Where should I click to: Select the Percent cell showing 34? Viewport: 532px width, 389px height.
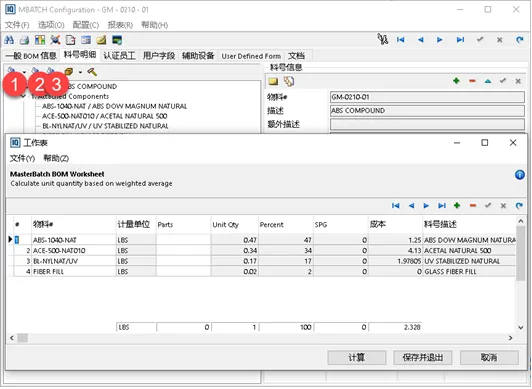285,251
